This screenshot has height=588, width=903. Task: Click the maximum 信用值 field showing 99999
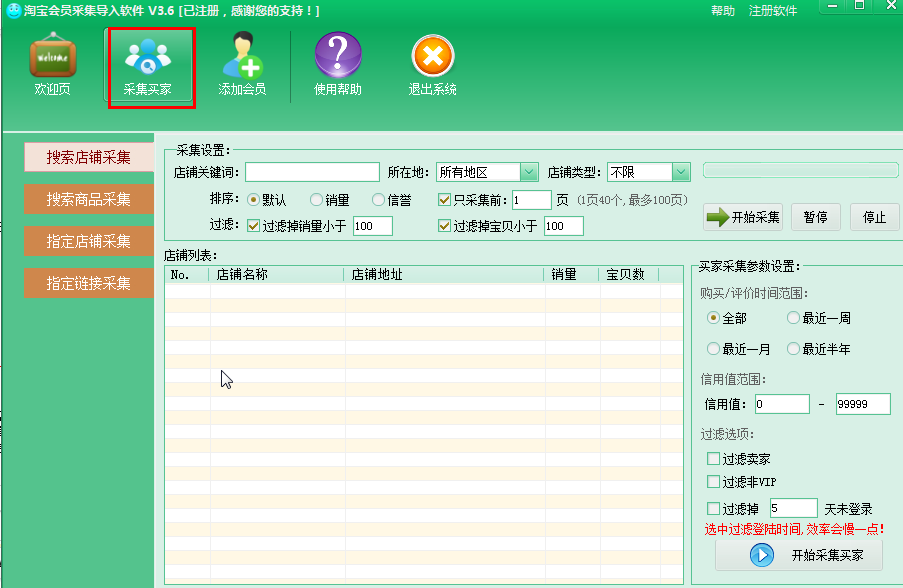point(863,404)
